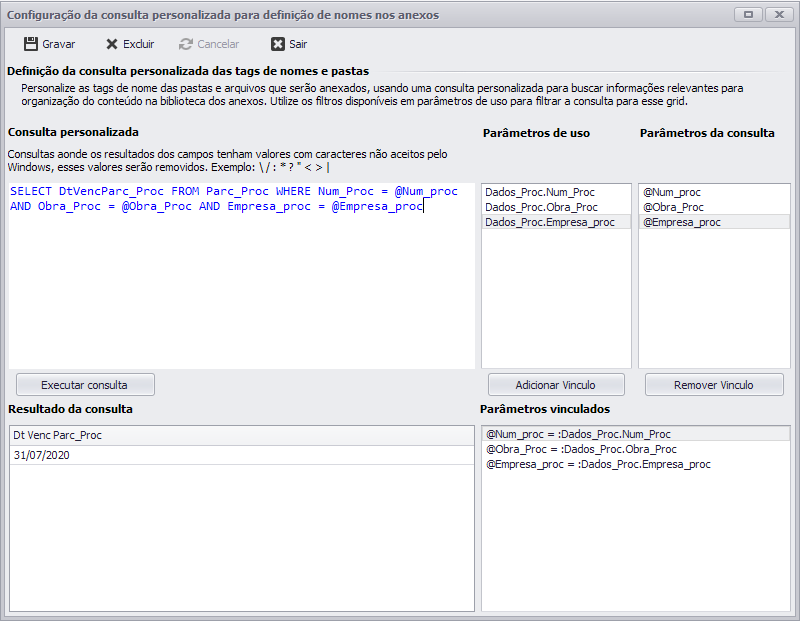Click the Cancelar refresh icon
Image resolution: width=800 pixels, height=621 pixels.
186,44
